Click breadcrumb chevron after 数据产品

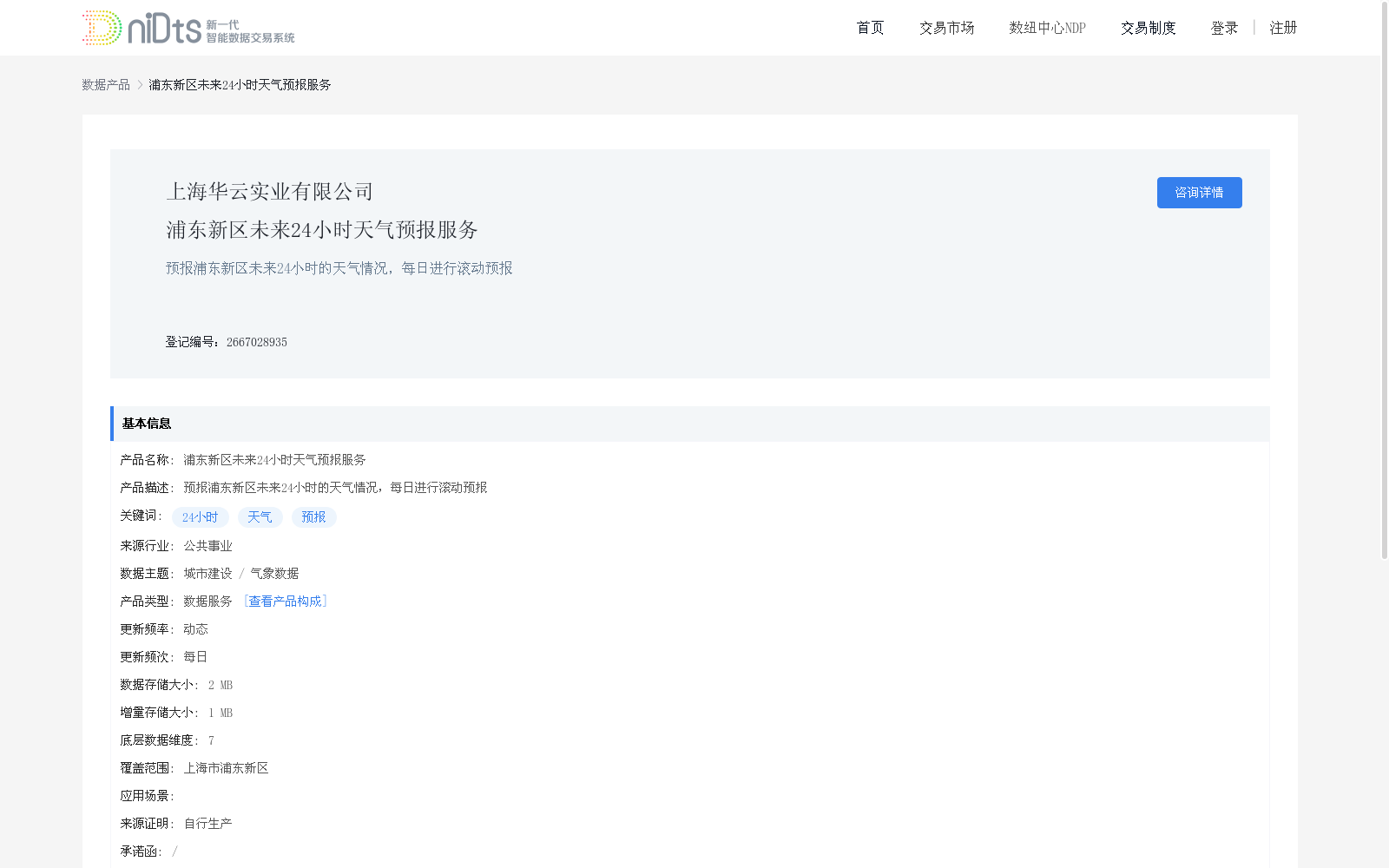tap(140, 84)
